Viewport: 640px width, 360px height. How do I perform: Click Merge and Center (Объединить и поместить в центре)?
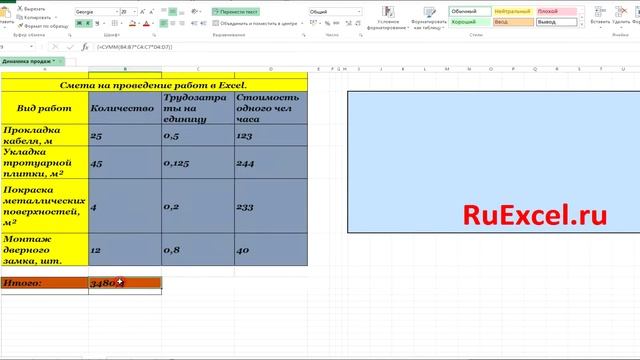pos(255,23)
